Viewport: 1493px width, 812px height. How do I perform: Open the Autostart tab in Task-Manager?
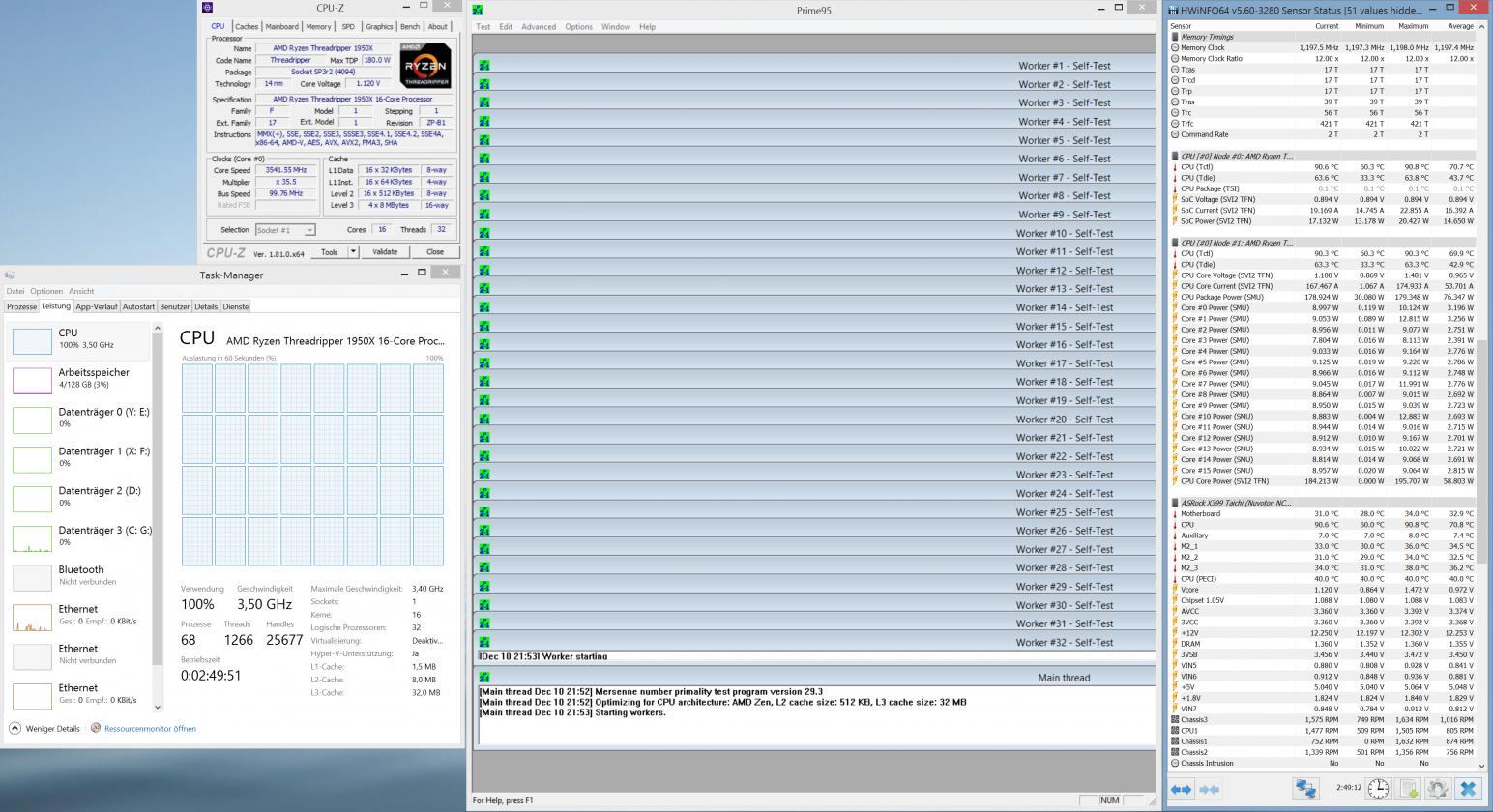(138, 306)
